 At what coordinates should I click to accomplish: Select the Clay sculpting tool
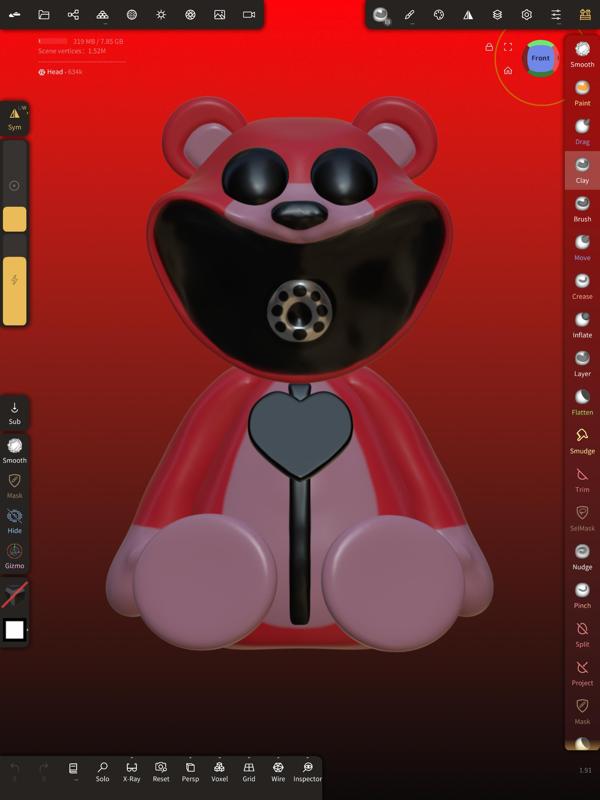tap(582, 170)
